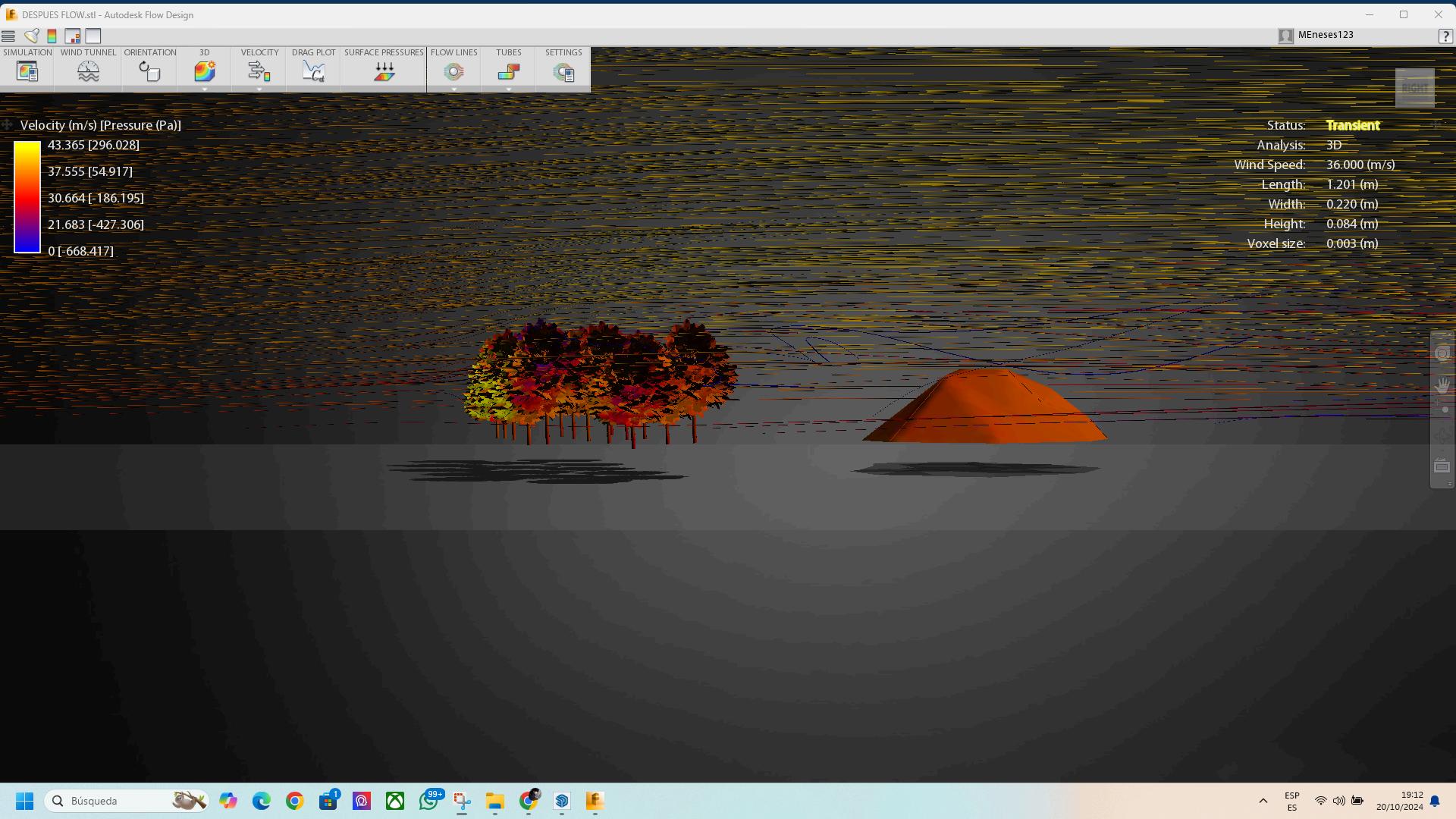This screenshot has width=1456, height=819.
Task: Click the color legend toolbar icon
Action: tap(52, 36)
